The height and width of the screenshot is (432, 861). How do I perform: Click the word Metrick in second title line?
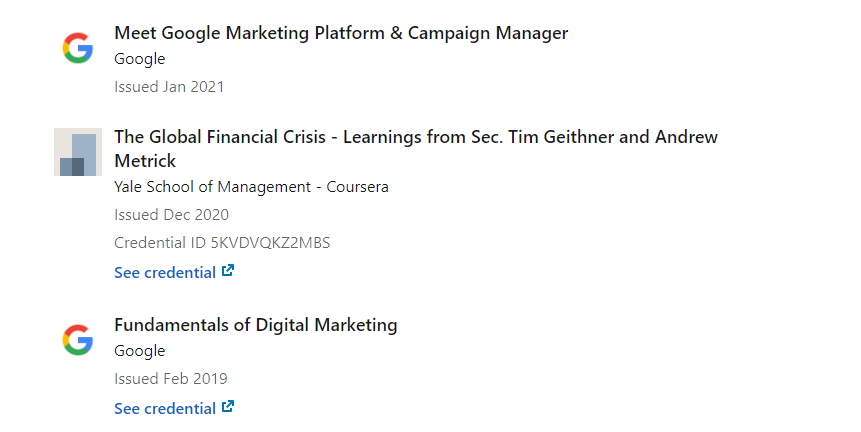145,161
